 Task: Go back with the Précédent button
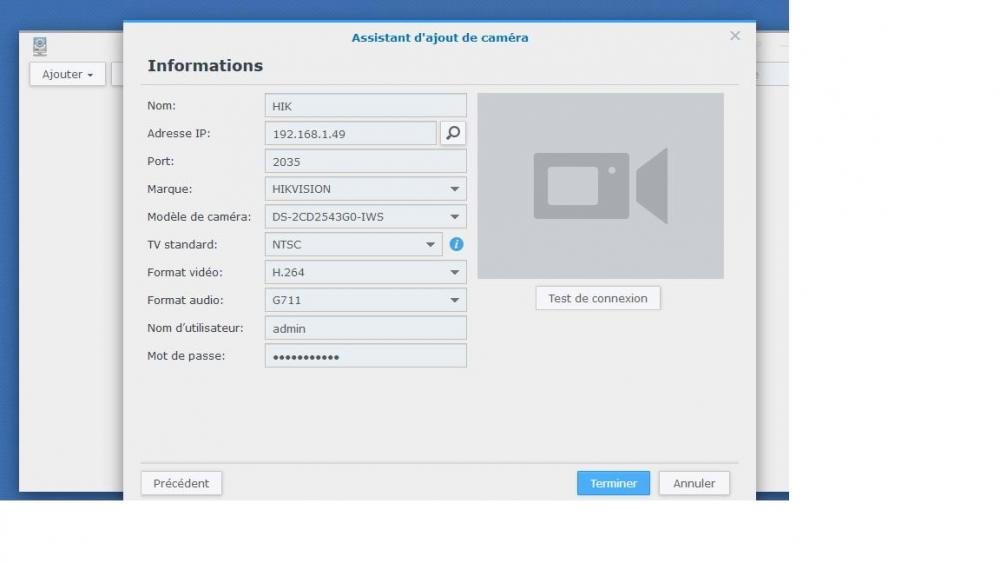181,483
